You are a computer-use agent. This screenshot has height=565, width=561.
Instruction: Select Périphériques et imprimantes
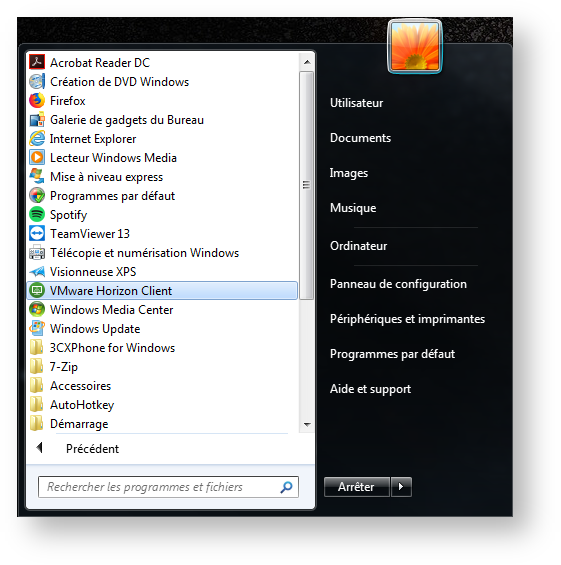click(408, 319)
